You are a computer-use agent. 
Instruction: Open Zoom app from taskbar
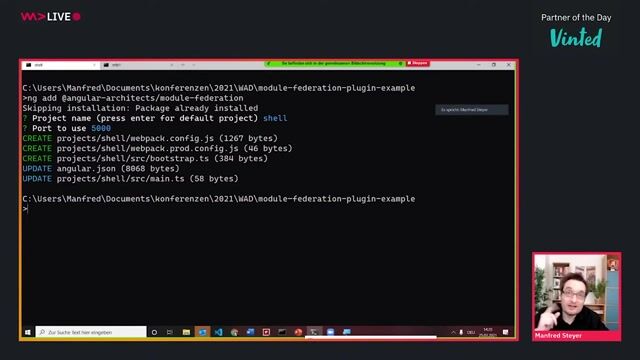(330, 332)
